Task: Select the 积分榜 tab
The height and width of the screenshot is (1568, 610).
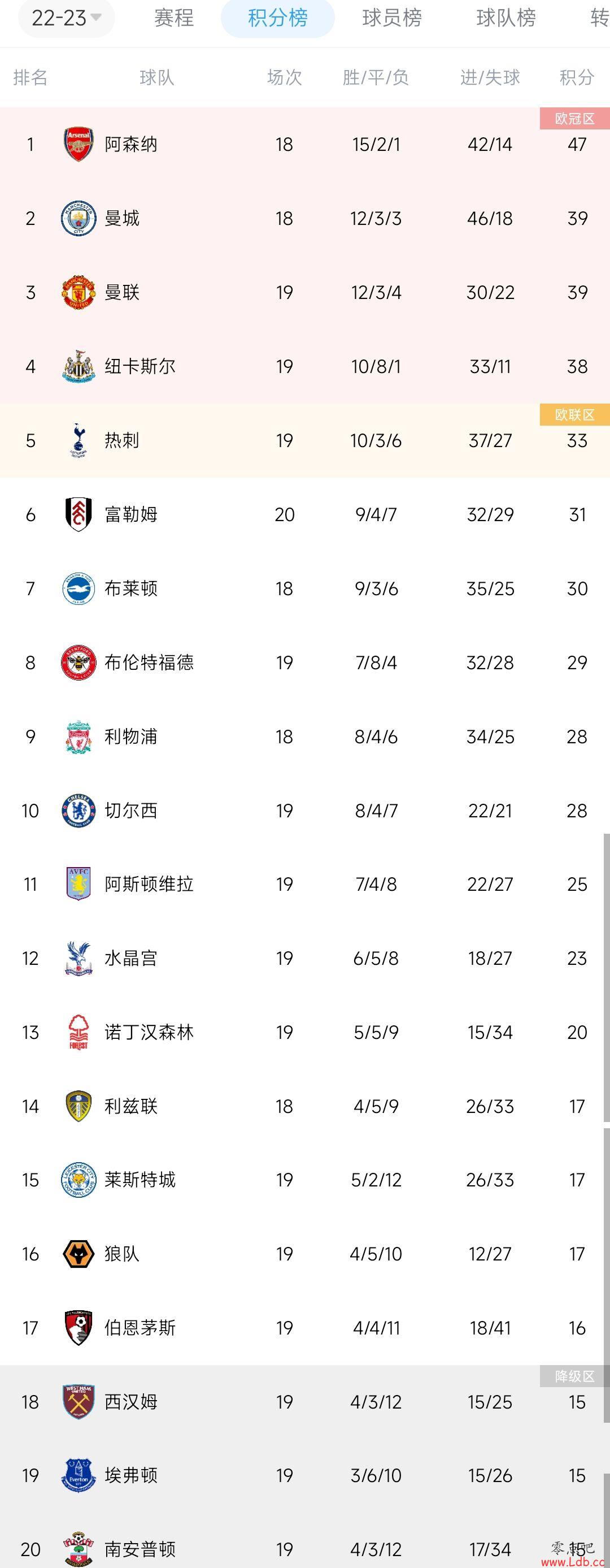Action: pos(278,18)
